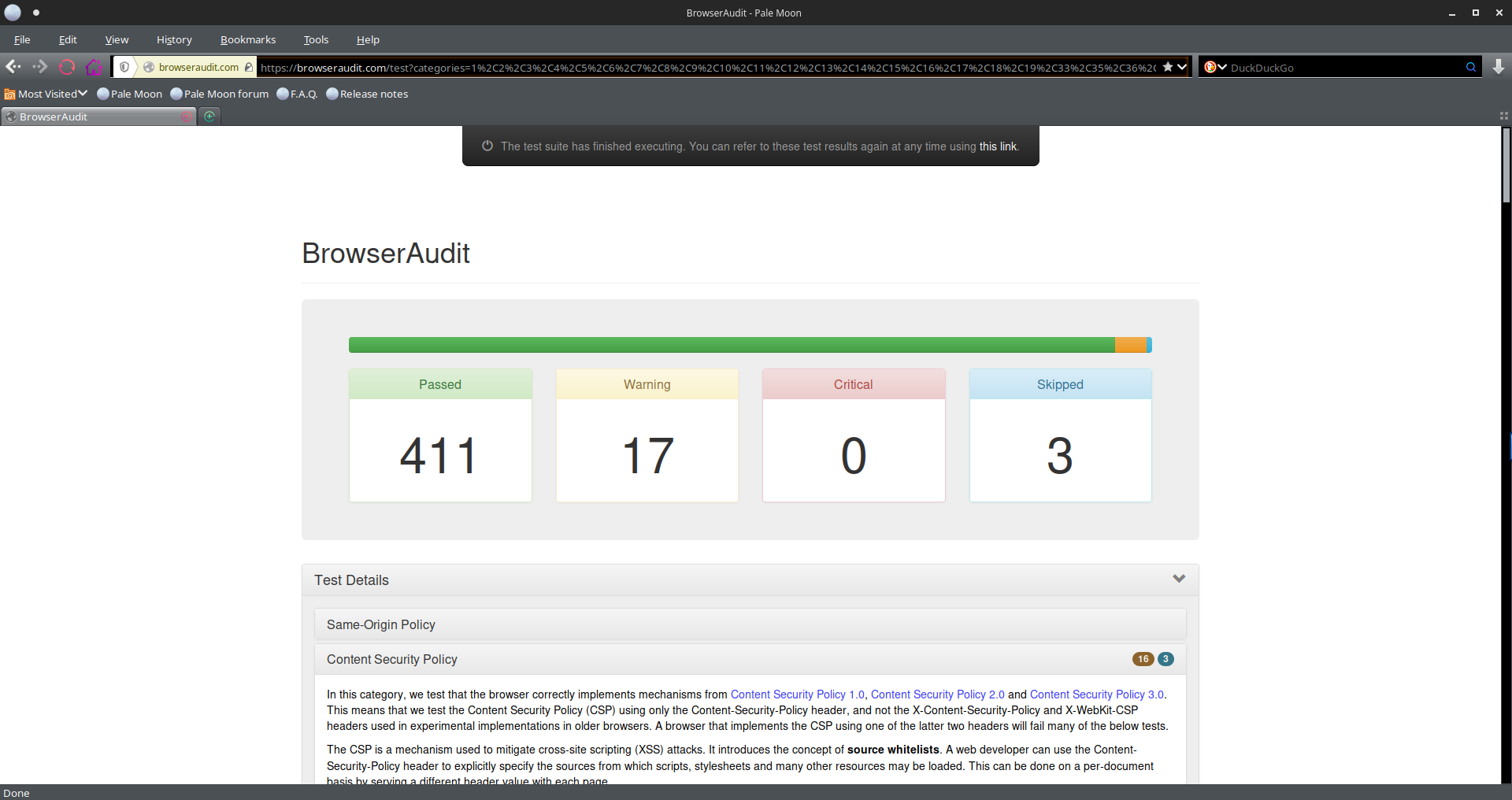This screenshot has height=800, width=1512.
Task: Open the Tools menu
Action: 316,39
